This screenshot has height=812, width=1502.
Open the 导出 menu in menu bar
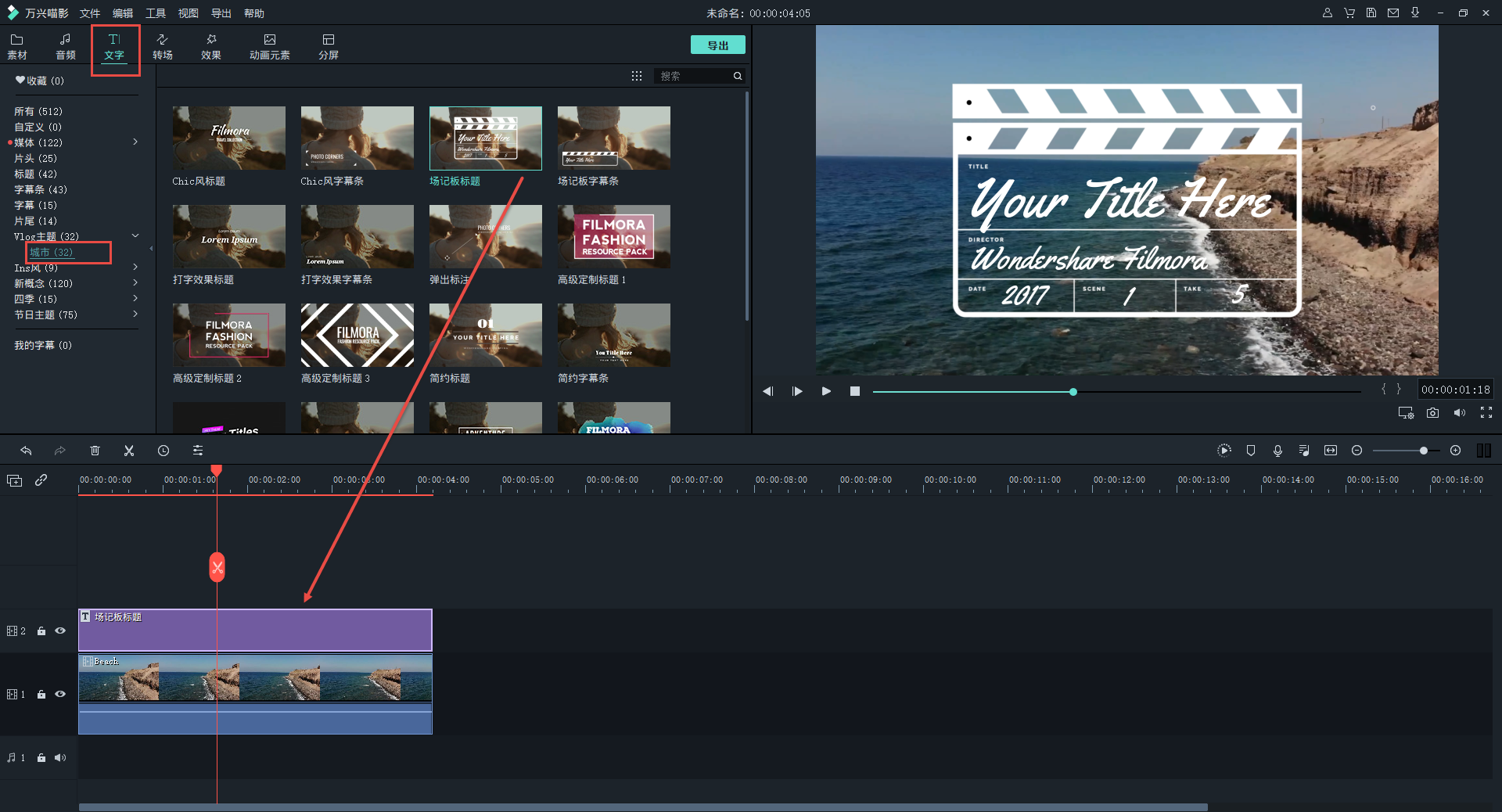[221, 13]
